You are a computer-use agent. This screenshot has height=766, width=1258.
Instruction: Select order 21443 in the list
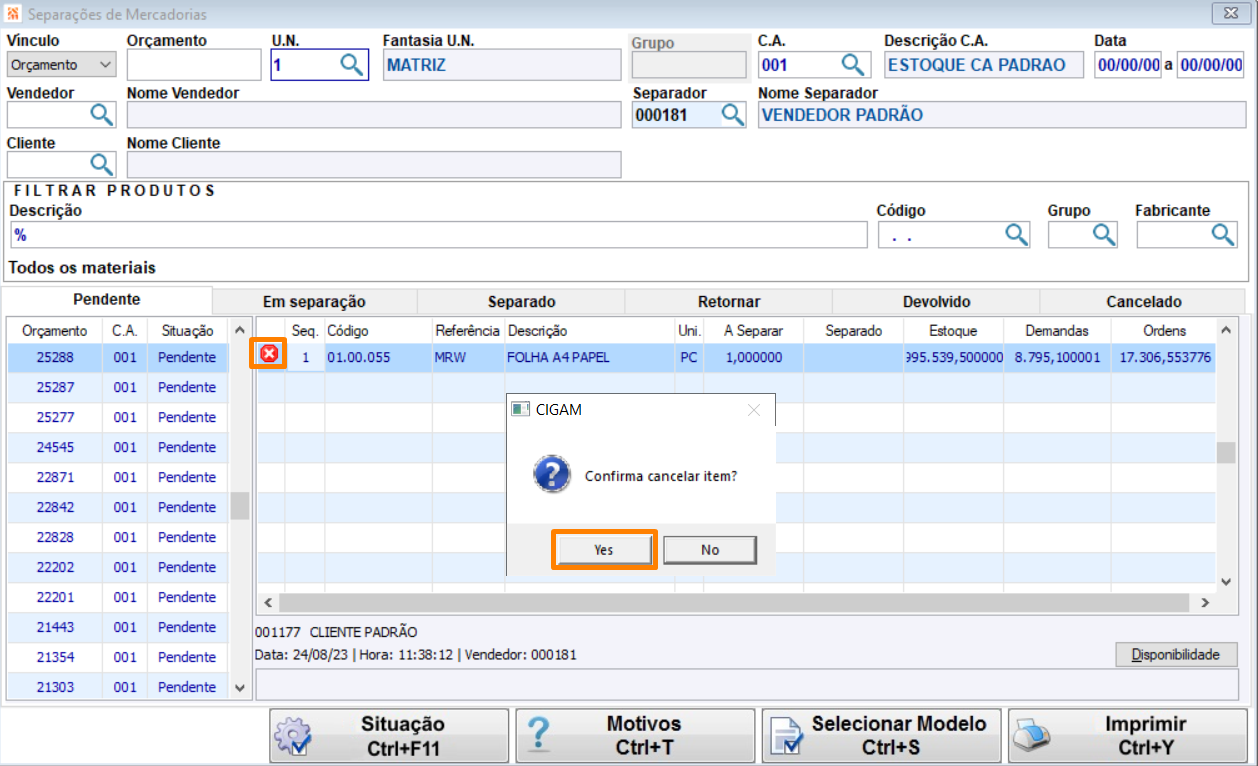(118, 627)
